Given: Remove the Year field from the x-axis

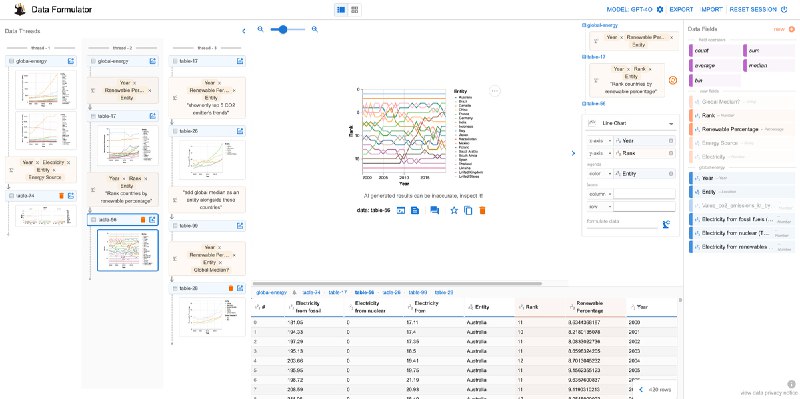Looking at the screenshot, I should 670,140.
